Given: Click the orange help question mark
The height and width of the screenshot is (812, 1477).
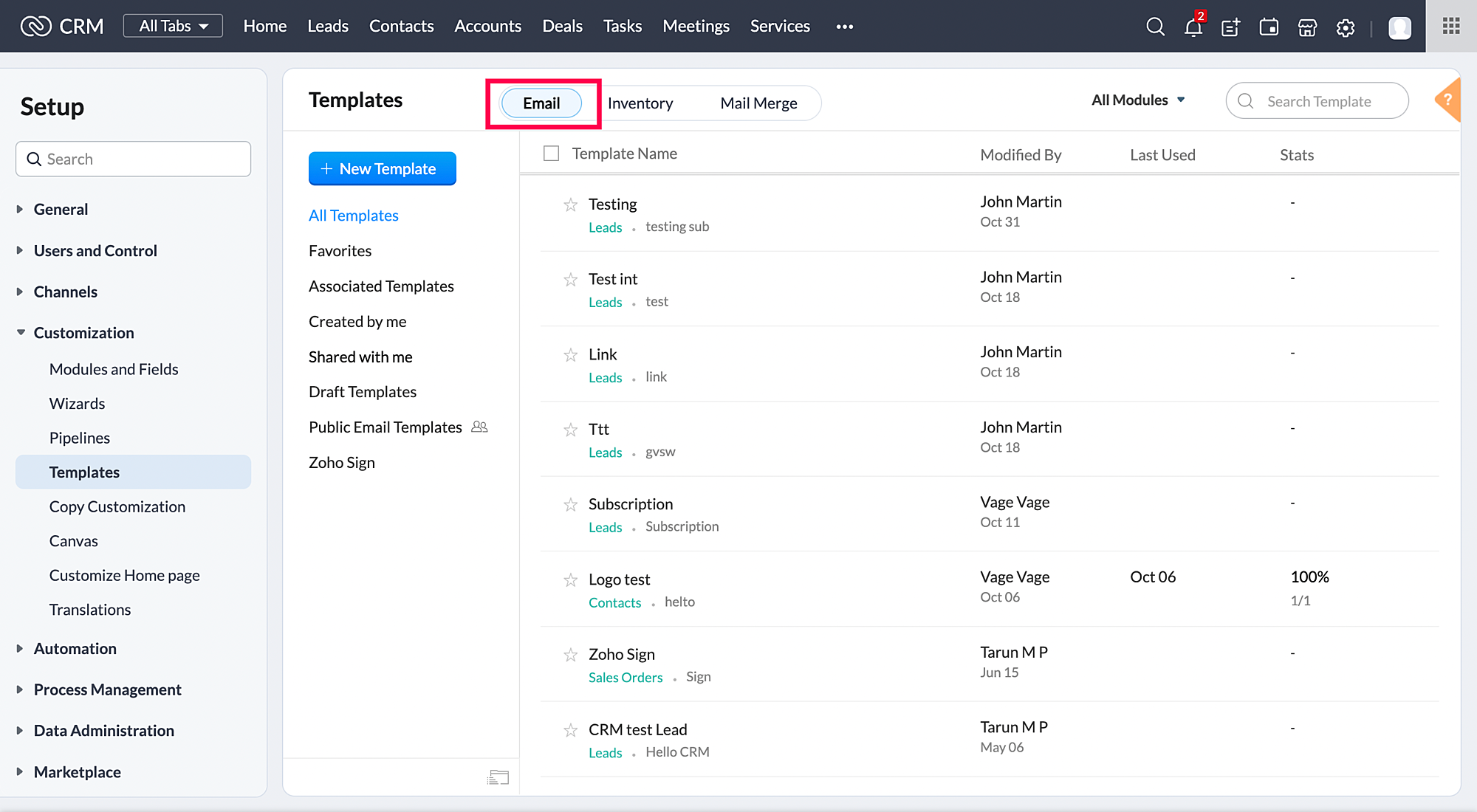Looking at the screenshot, I should point(1448,100).
